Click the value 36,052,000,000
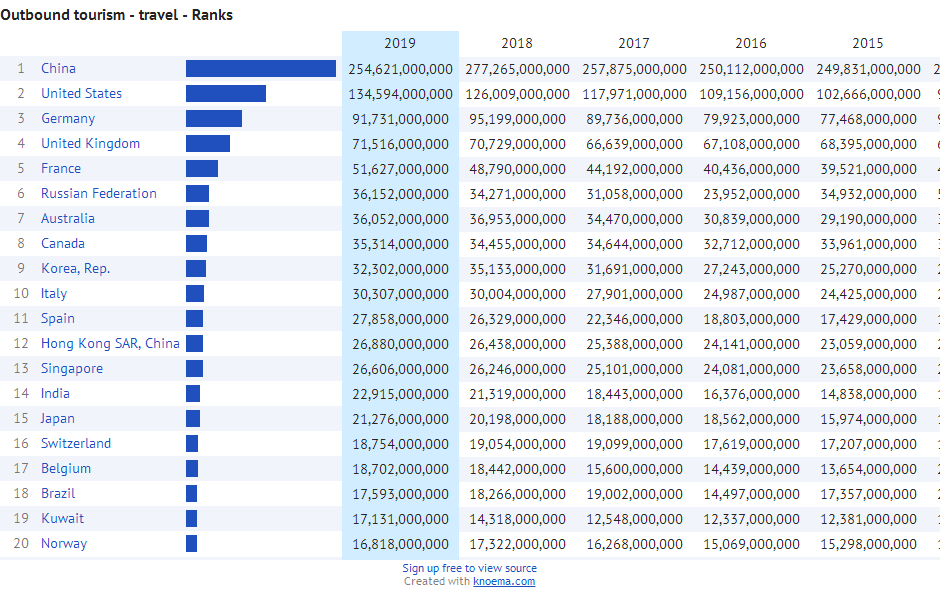Viewport: 940px width, 600px height. 400,219
